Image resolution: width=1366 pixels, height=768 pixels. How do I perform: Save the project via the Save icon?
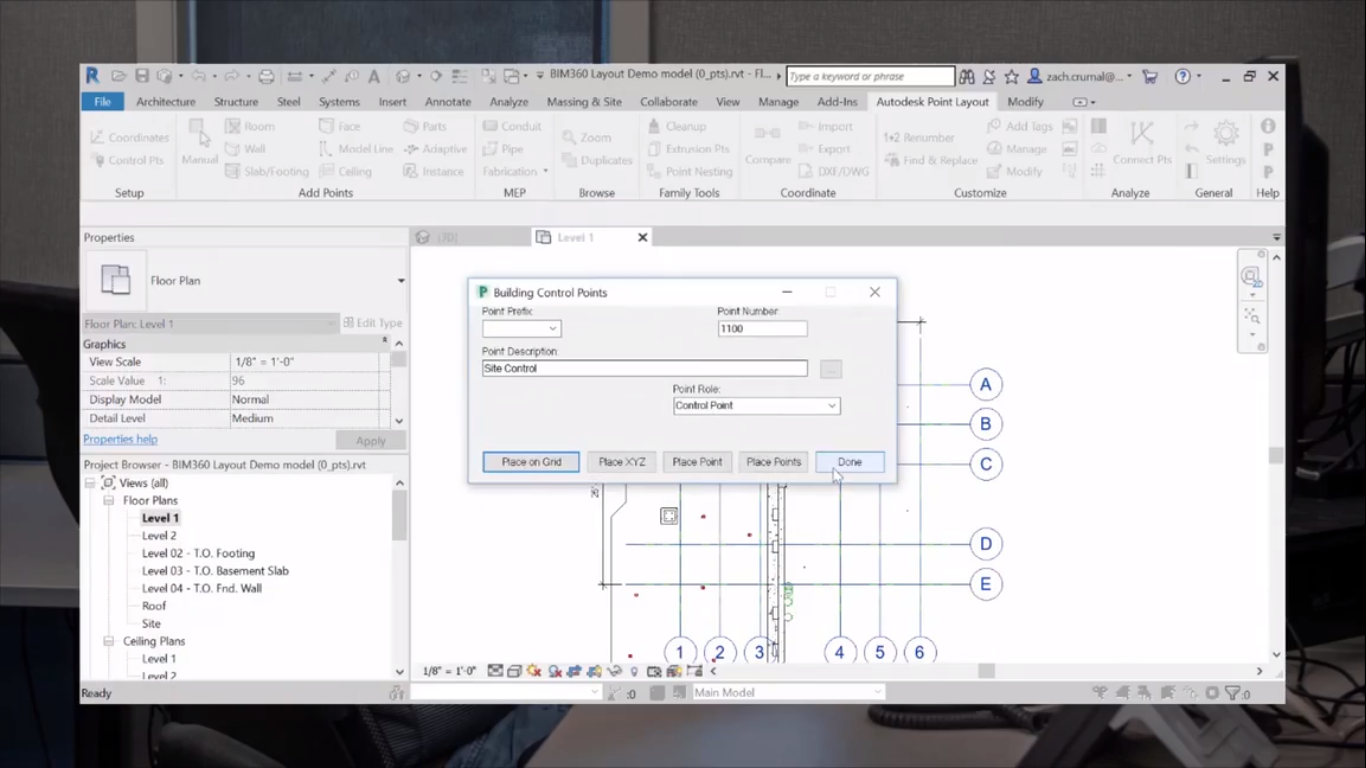point(142,76)
